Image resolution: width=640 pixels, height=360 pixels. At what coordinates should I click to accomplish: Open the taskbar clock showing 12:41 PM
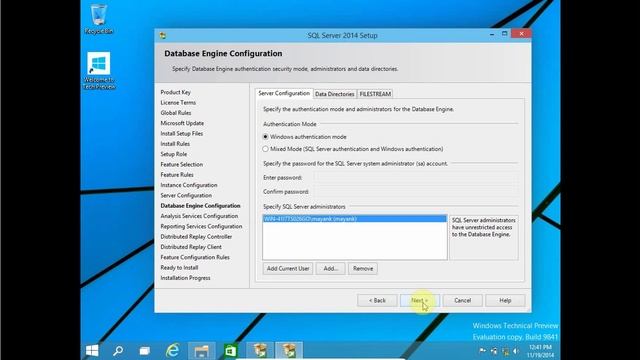click(x=540, y=351)
